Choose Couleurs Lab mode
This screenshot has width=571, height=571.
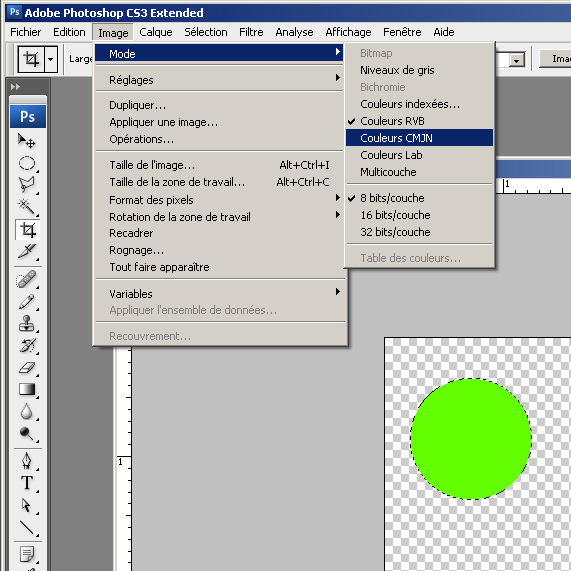point(419,155)
